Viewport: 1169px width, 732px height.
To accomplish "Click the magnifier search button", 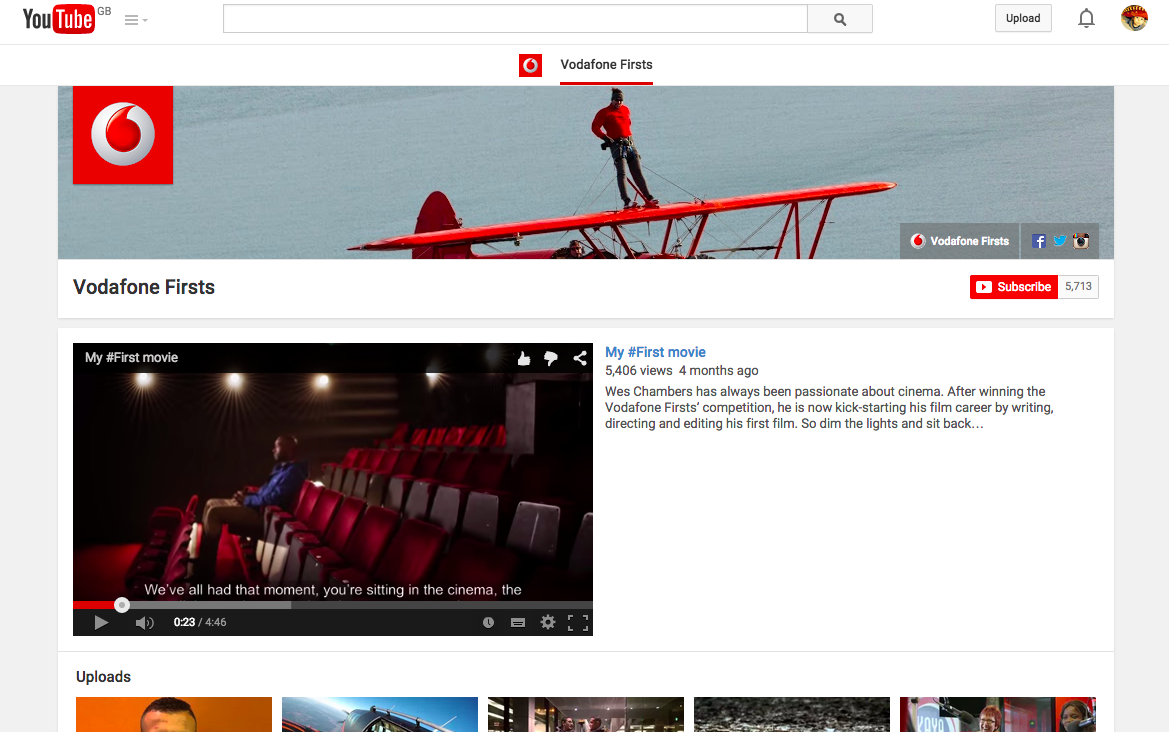I will 840,19.
